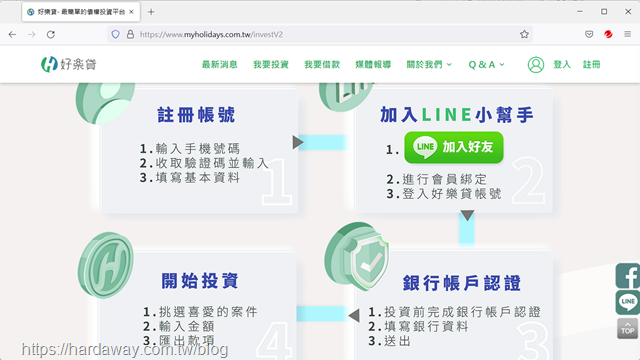Open the Firefox hamburger menu
The image size is (640, 360).
[628, 34]
